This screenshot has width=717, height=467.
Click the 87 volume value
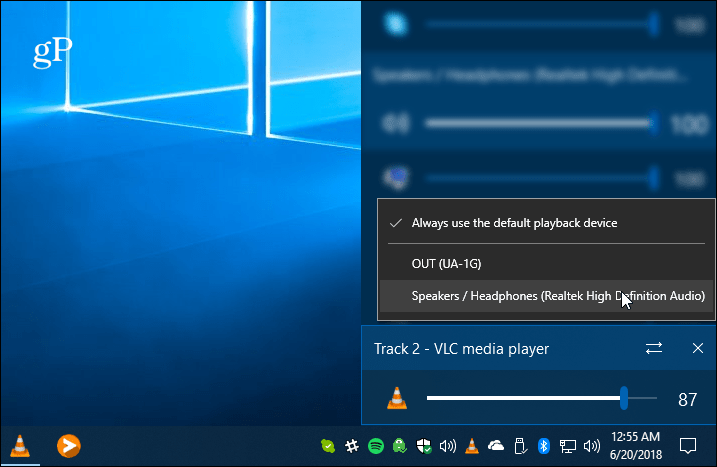(687, 400)
